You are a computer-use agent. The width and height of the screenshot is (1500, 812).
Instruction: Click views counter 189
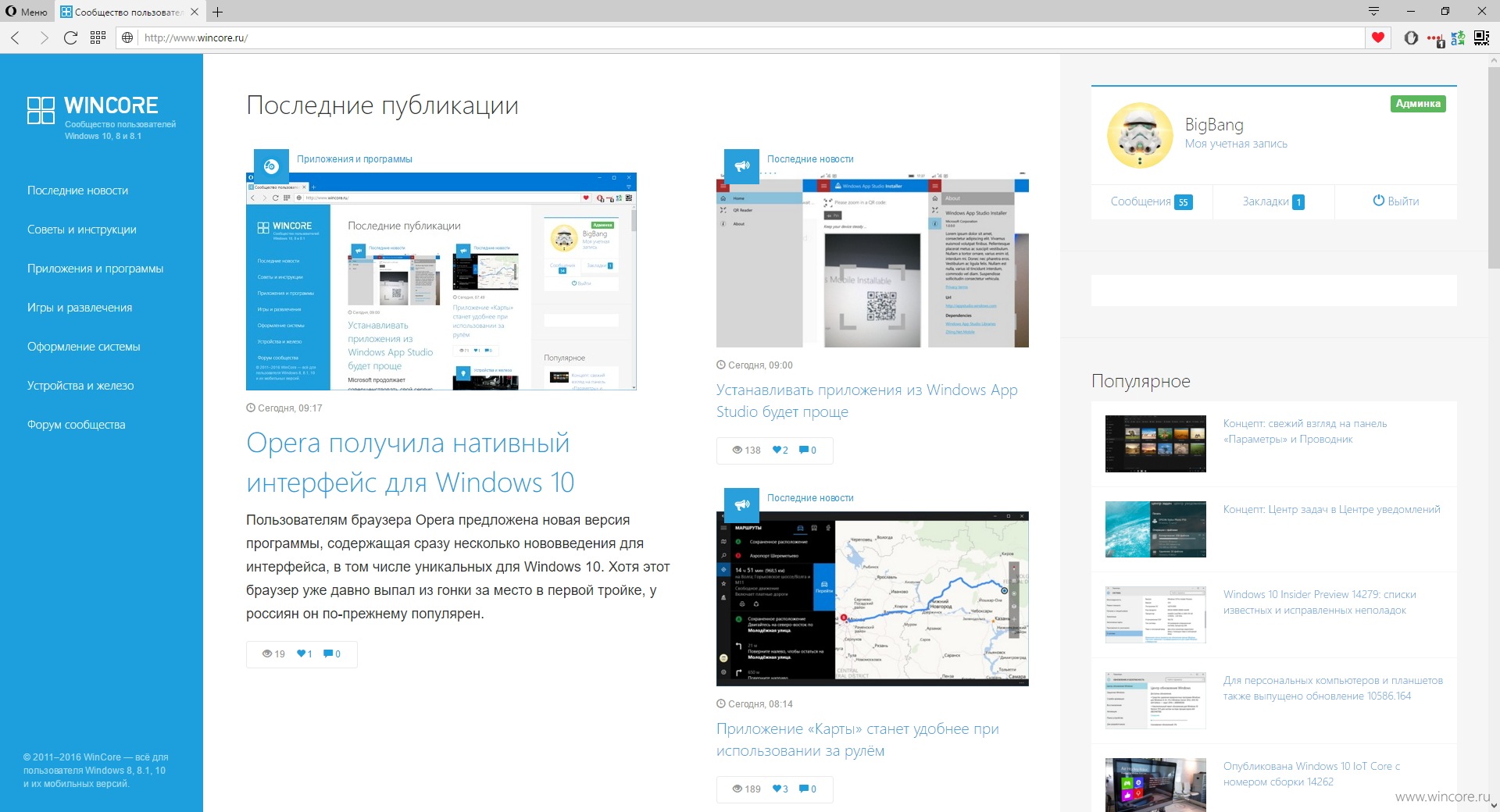[746, 789]
